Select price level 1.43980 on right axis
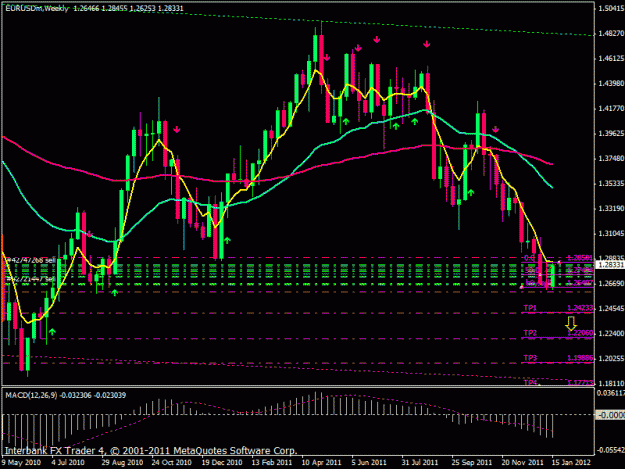The height and width of the screenshot is (469, 625). pos(611,84)
